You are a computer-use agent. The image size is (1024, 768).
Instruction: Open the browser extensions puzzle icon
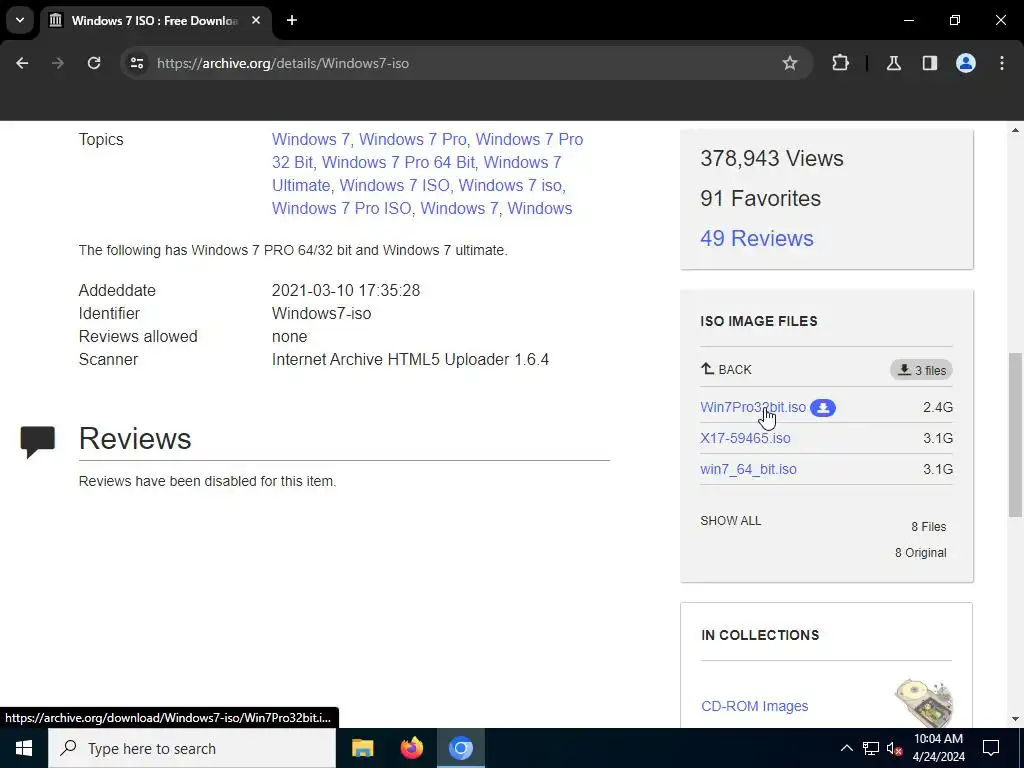(840, 63)
